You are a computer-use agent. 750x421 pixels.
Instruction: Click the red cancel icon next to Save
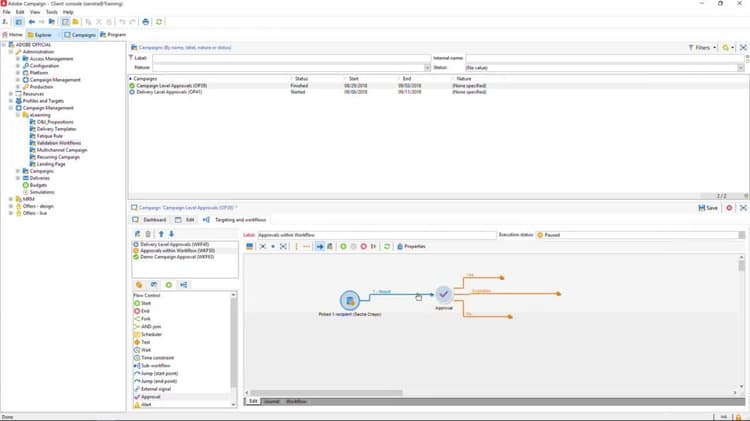[x=729, y=208]
